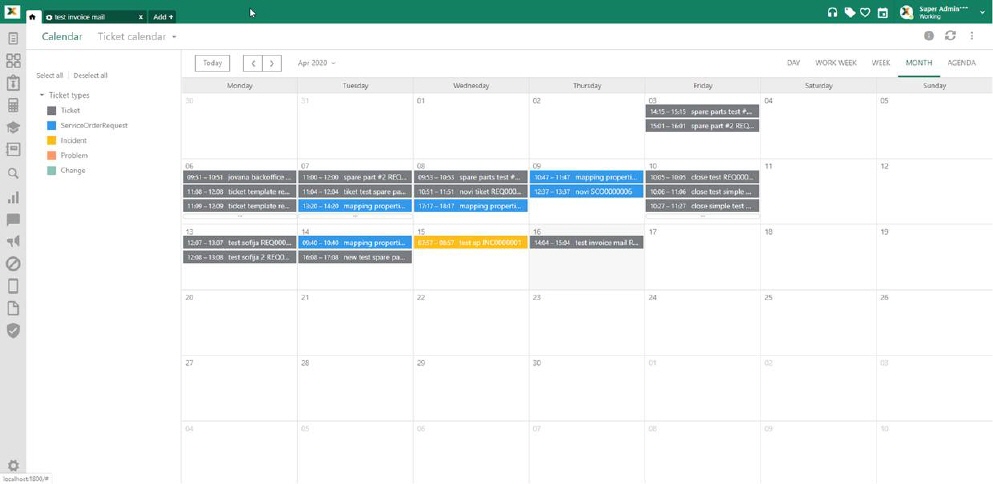Open the search icon in left sidebar

13,173
